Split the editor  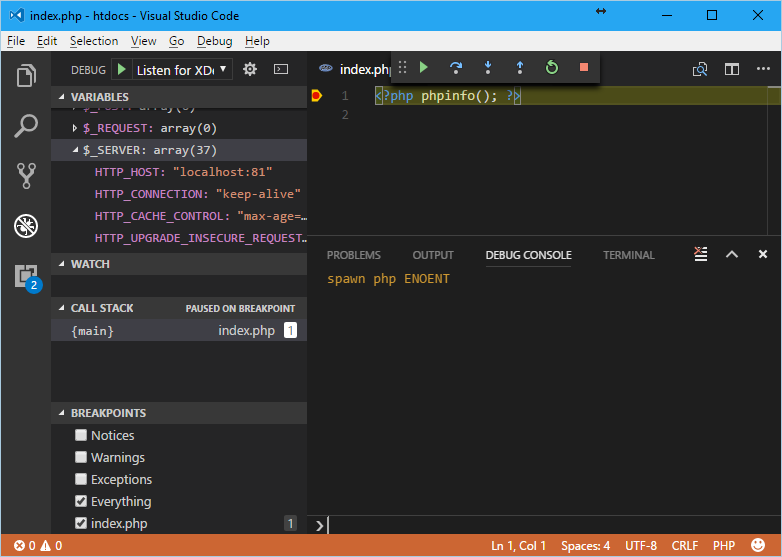coord(732,69)
